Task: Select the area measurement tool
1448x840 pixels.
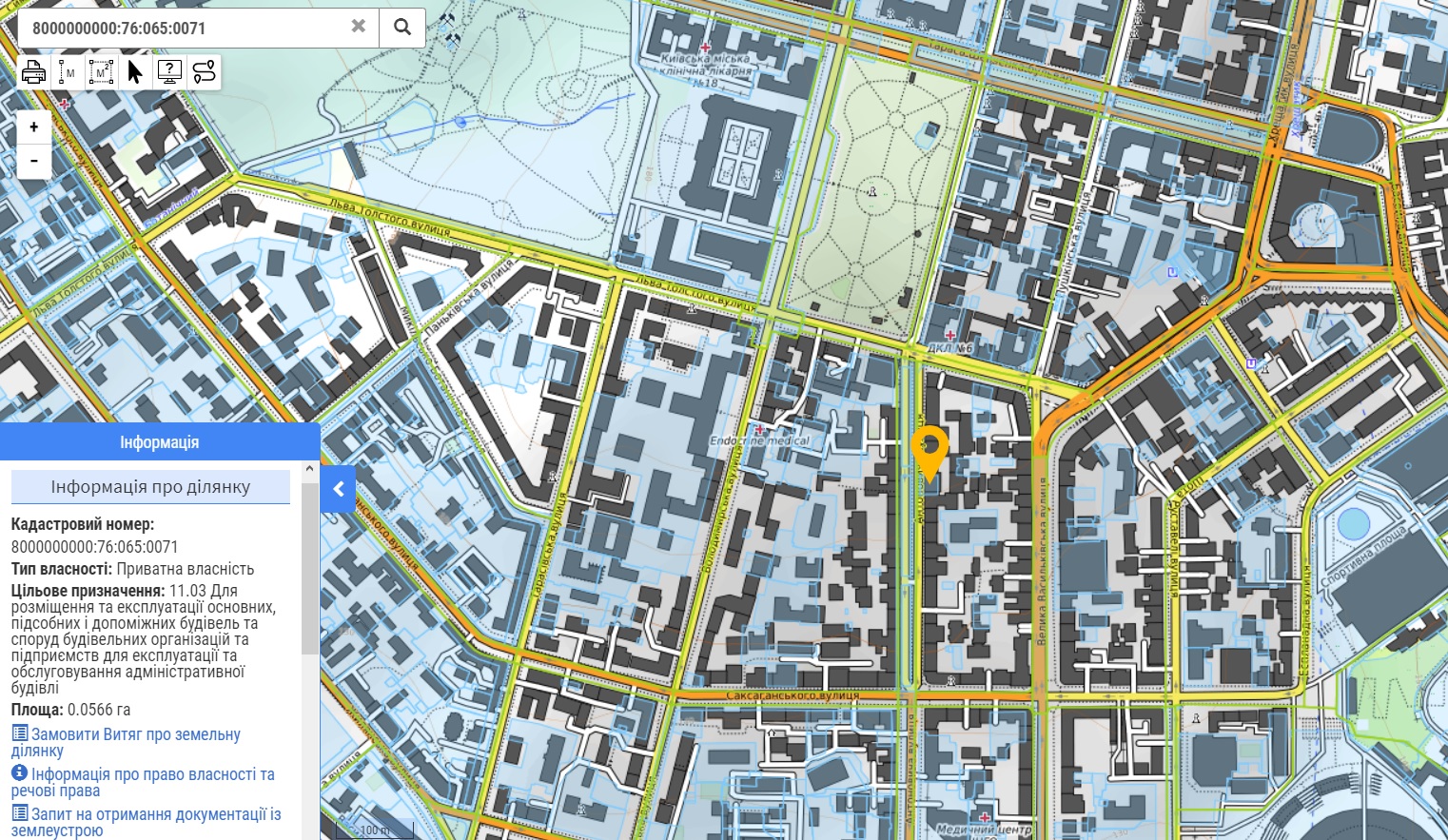Action: tap(101, 72)
